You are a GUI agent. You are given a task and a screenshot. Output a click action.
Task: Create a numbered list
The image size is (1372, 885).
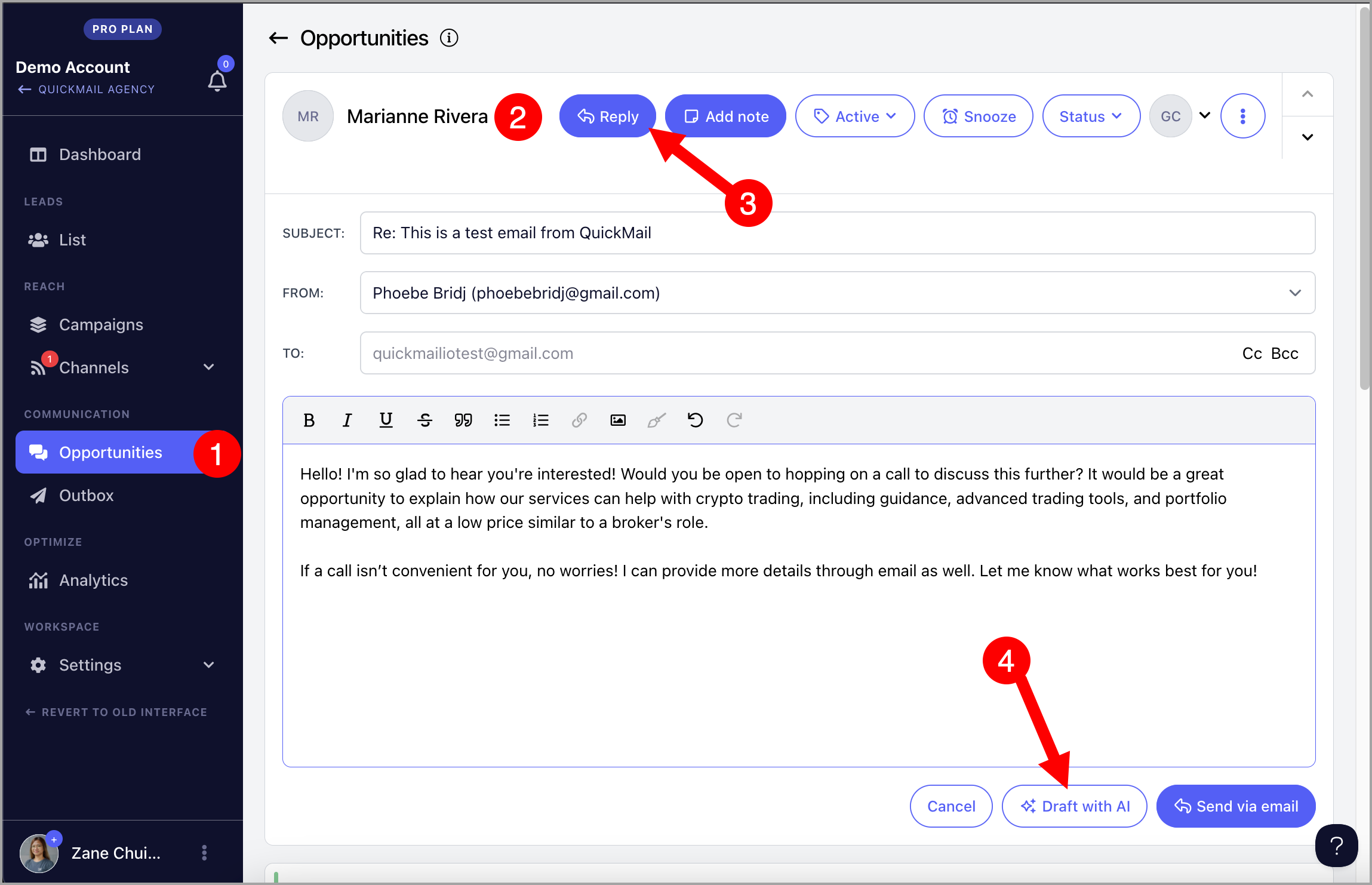(x=540, y=420)
